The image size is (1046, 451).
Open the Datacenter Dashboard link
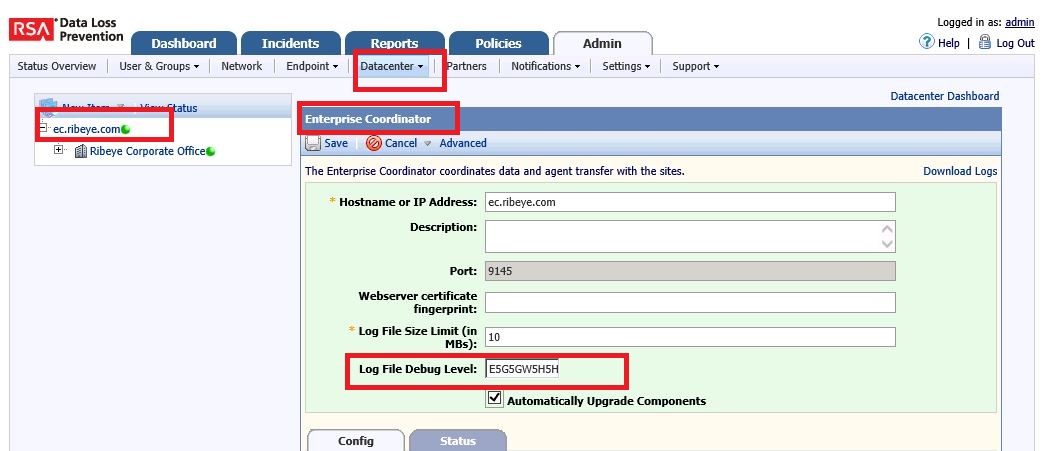(x=944, y=96)
